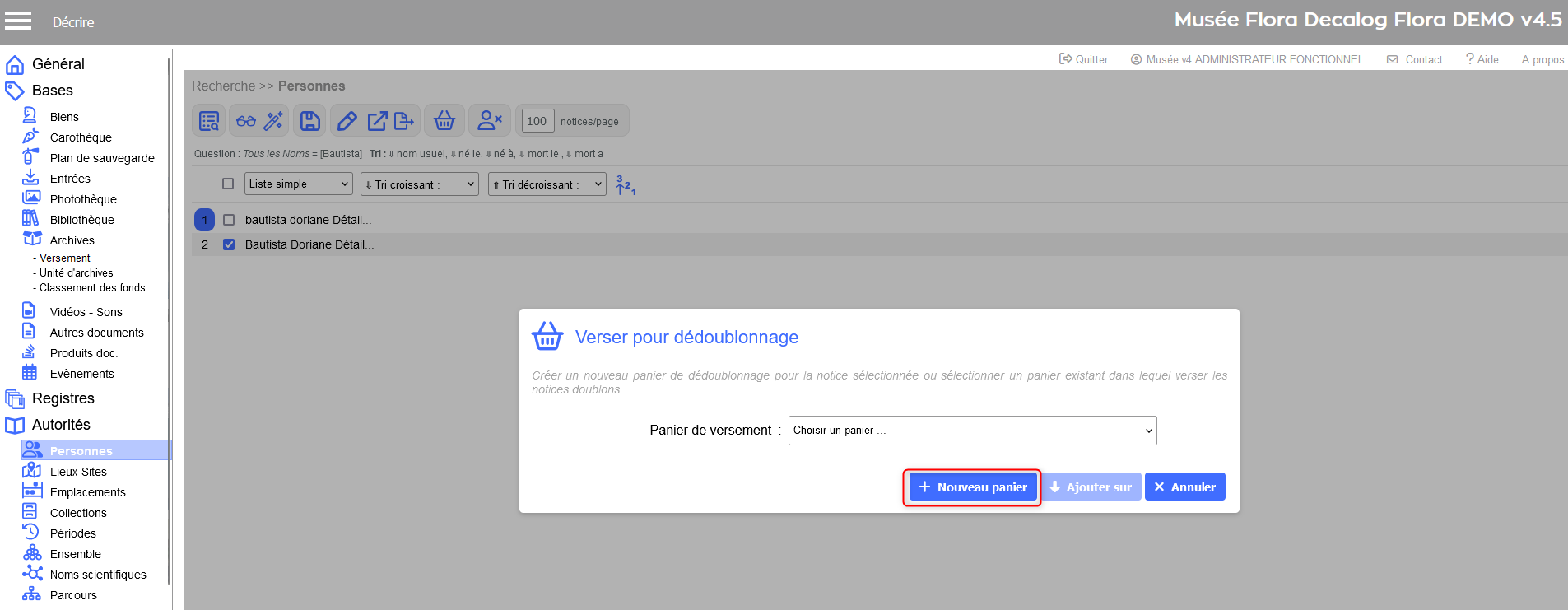Image resolution: width=1568 pixels, height=610 pixels.
Task: Expand the Liste simple dropdown
Action: click(x=298, y=184)
